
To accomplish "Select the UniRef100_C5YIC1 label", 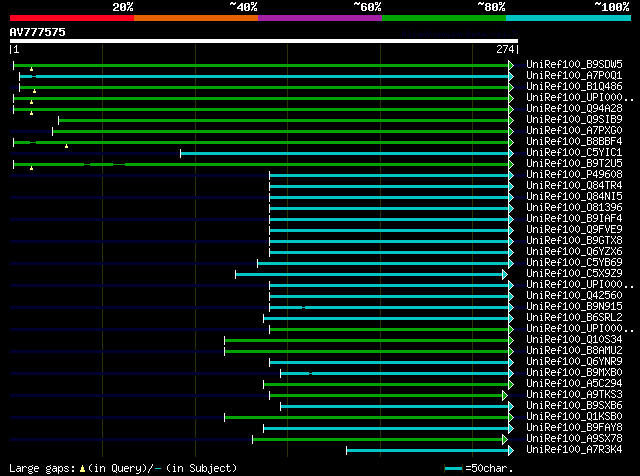I will click(x=574, y=152).
